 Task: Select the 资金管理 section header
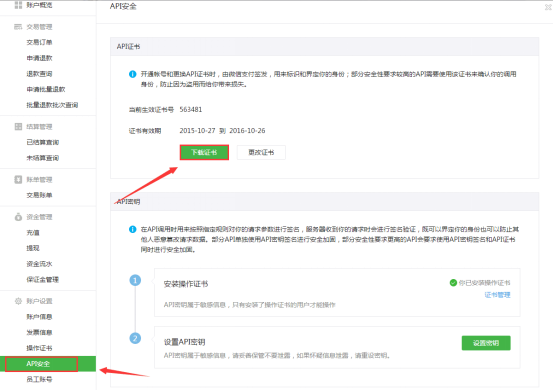pos(39,217)
